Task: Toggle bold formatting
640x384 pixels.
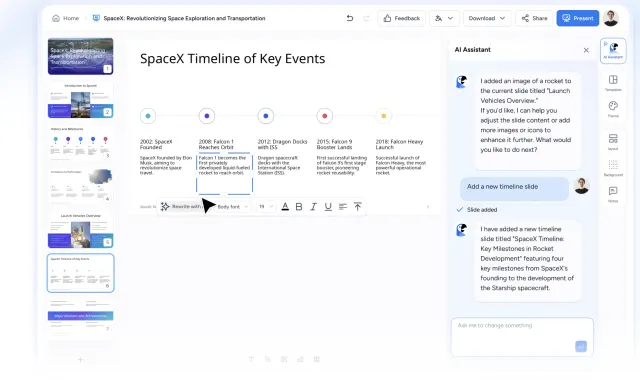Action: click(299, 206)
